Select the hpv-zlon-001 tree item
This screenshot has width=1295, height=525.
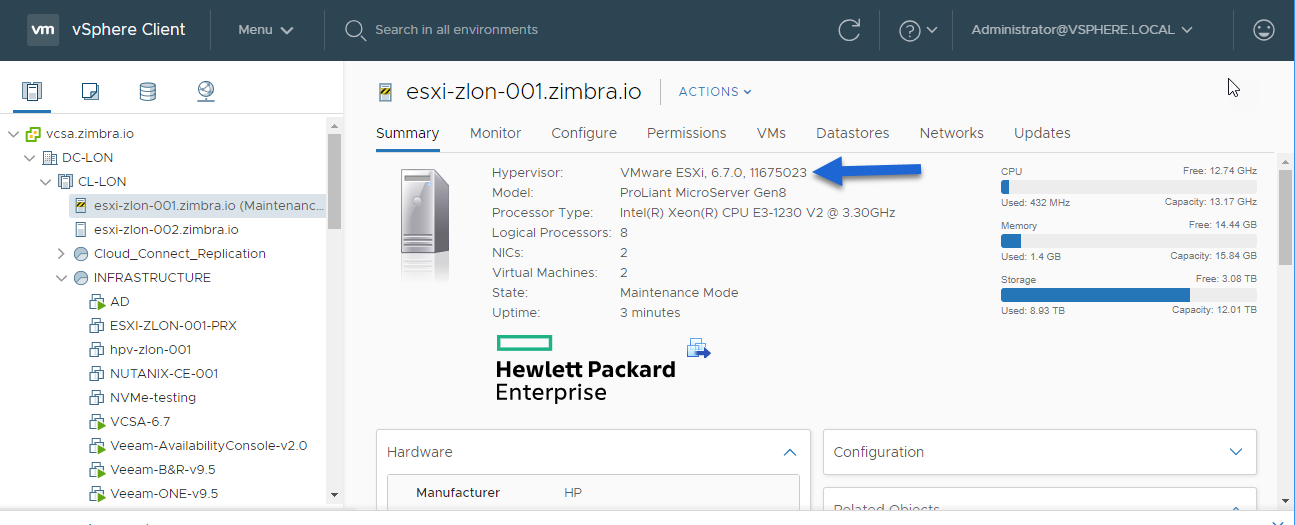coord(150,350)
